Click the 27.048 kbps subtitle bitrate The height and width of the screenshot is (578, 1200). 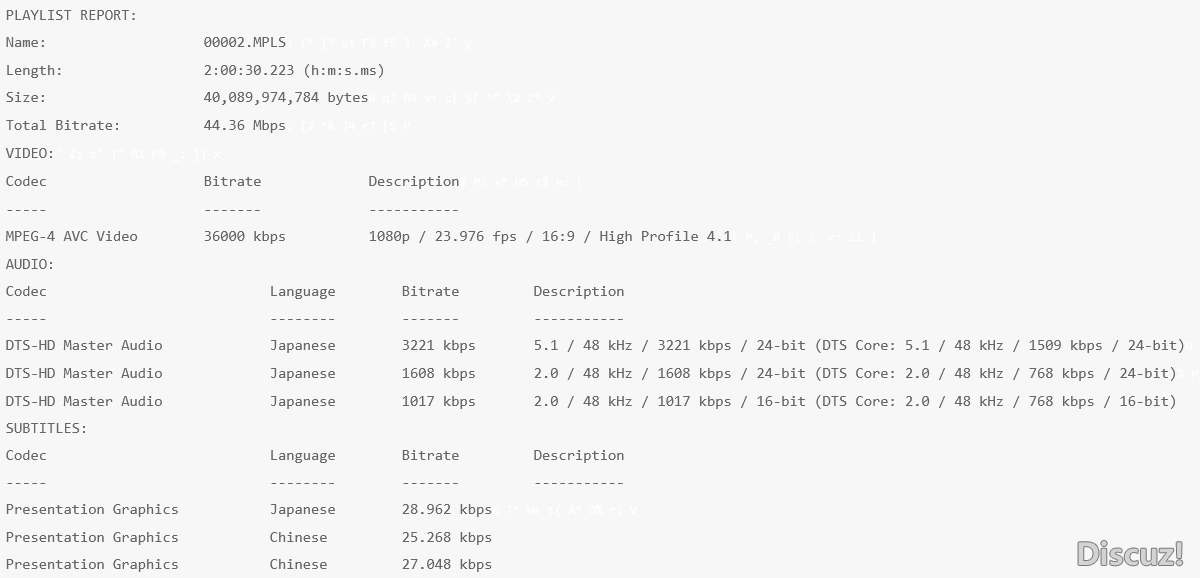coord(446,564)
